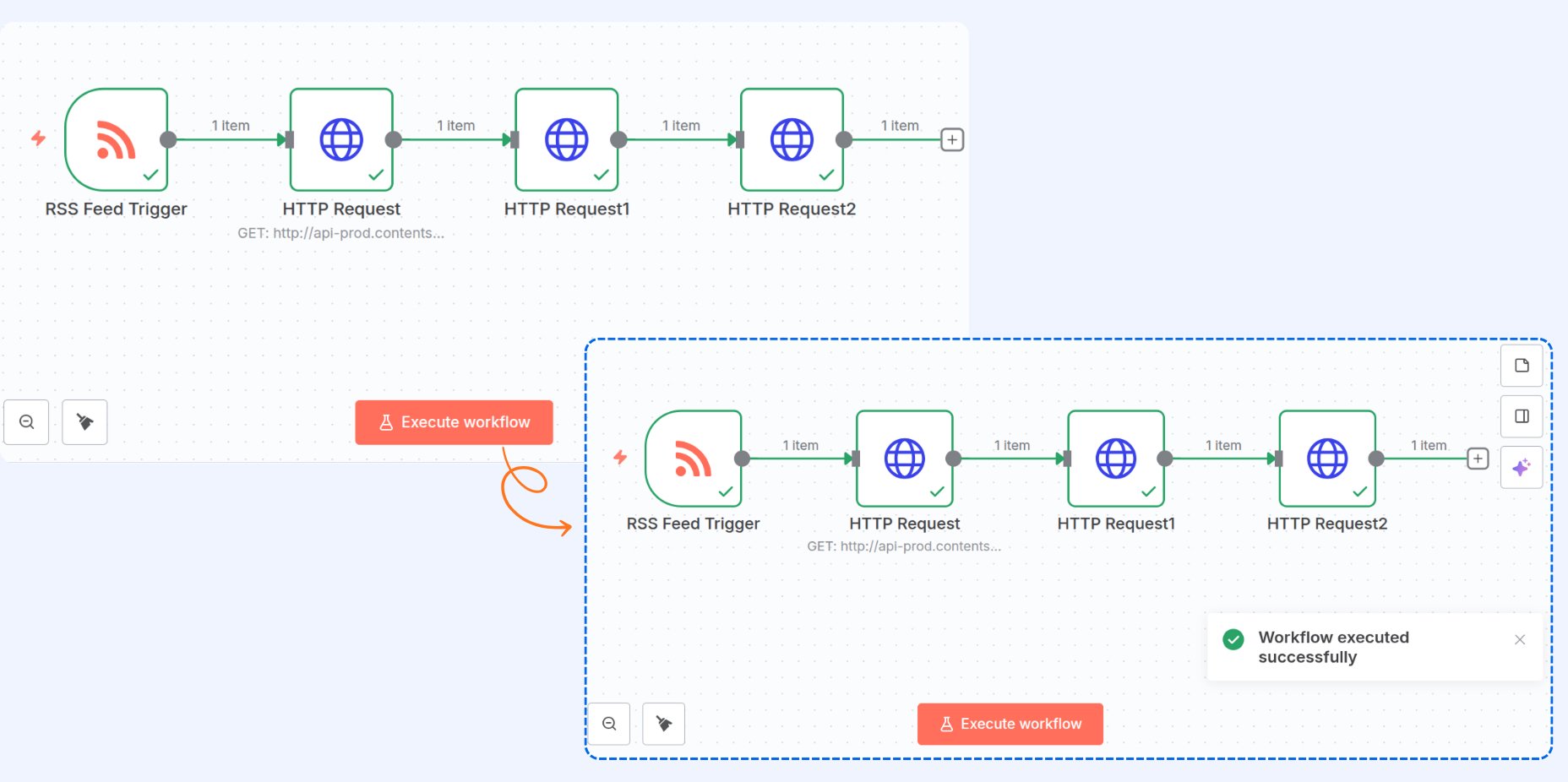The width and height of the screenshot is (1568, 782).
Task: Open HTTP Request node in dashed-border canvas
Action: [x=904, y=459]
